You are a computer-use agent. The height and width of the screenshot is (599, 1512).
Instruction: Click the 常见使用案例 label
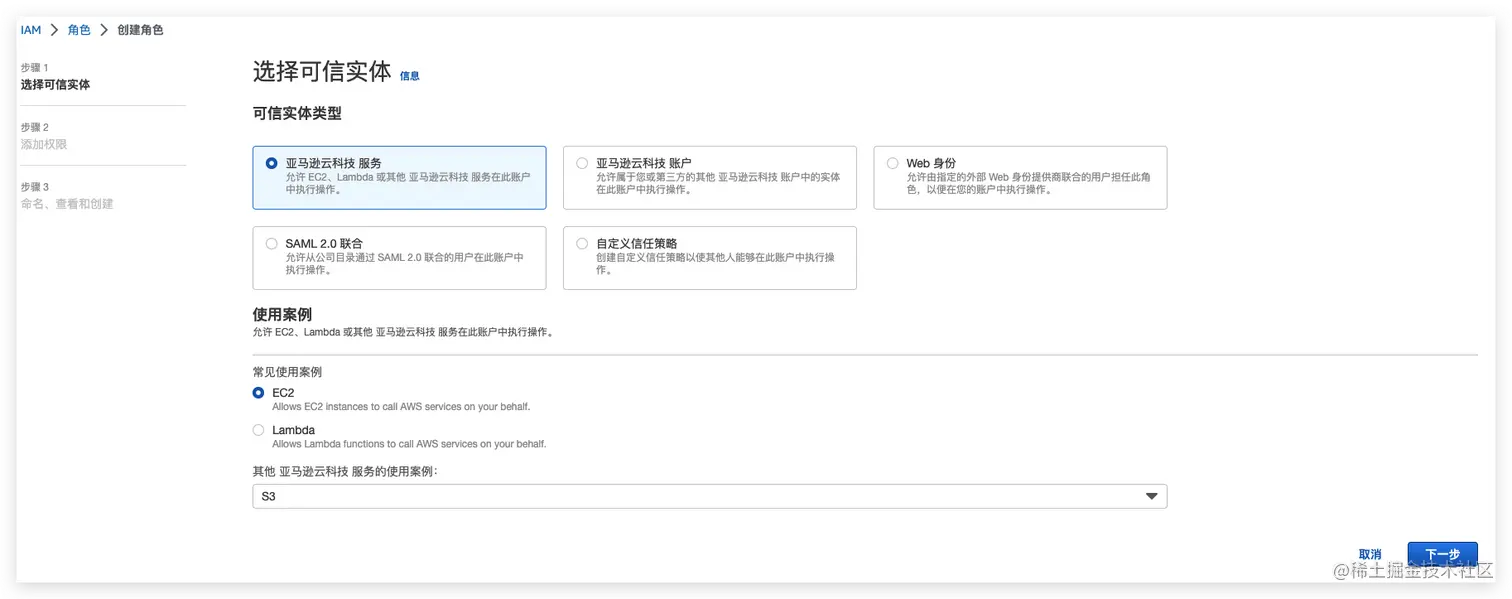[287, 372]
